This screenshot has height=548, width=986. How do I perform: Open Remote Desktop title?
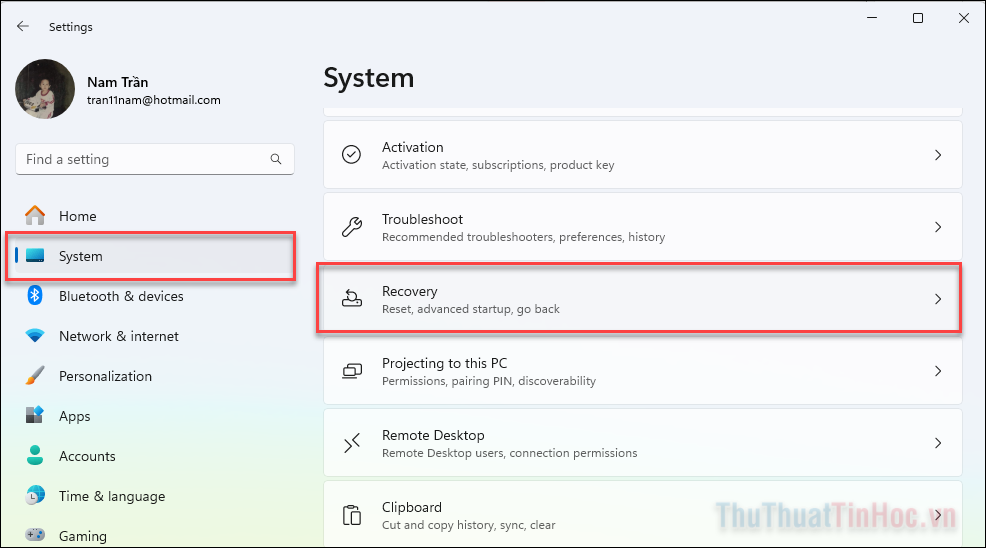[433, 435]
